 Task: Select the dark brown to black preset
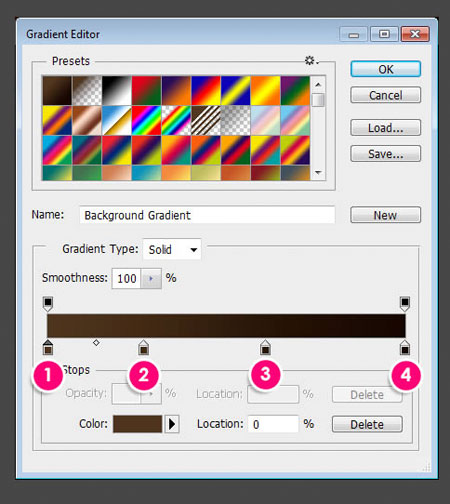pyautogui.click(x=57, y=90)
